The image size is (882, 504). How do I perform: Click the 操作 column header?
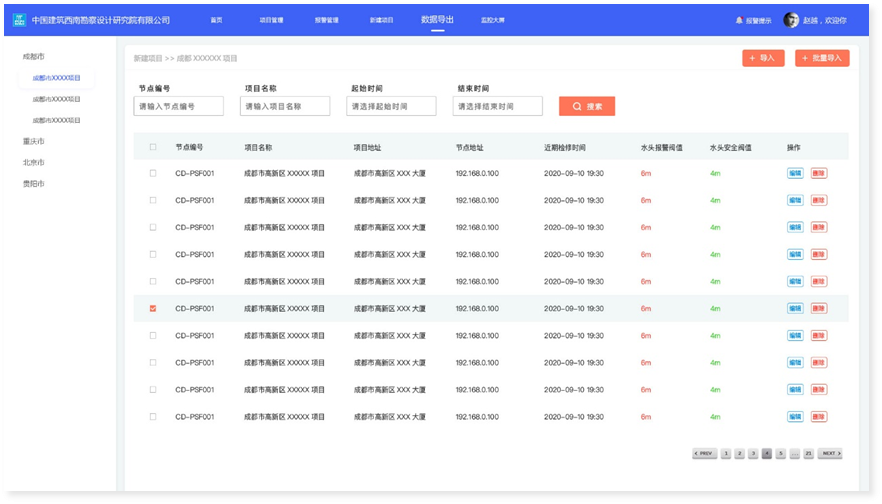point(794,147)
